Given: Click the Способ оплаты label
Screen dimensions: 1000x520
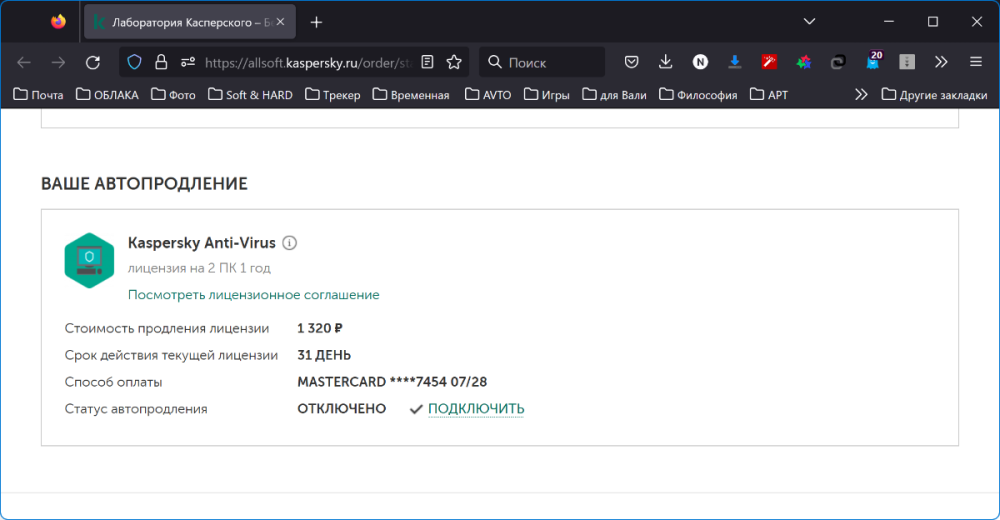Looking at the screenshot, I should point(114,382).
